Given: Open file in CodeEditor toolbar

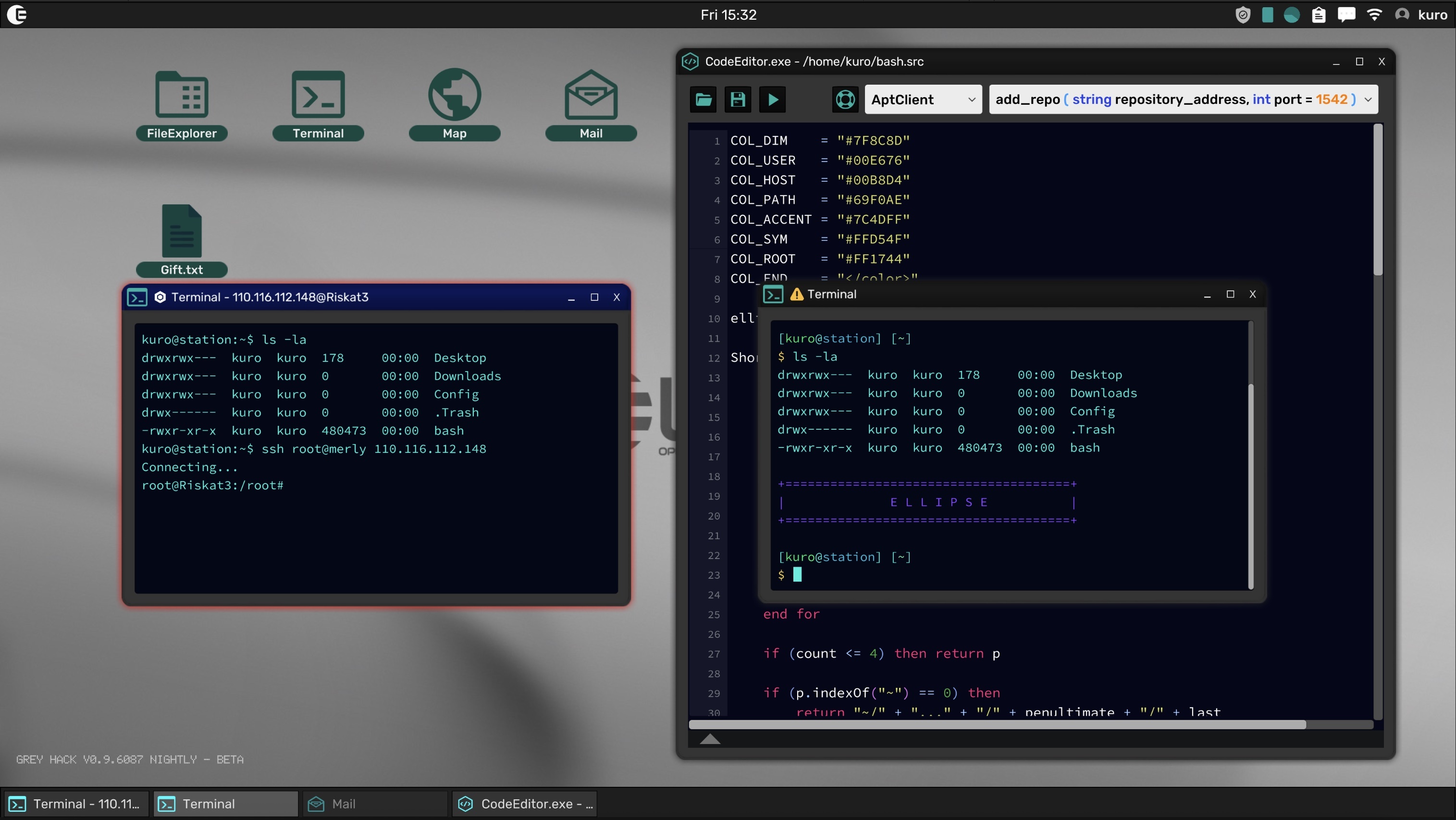Looking at the screenshot, I should coord(703,99).
